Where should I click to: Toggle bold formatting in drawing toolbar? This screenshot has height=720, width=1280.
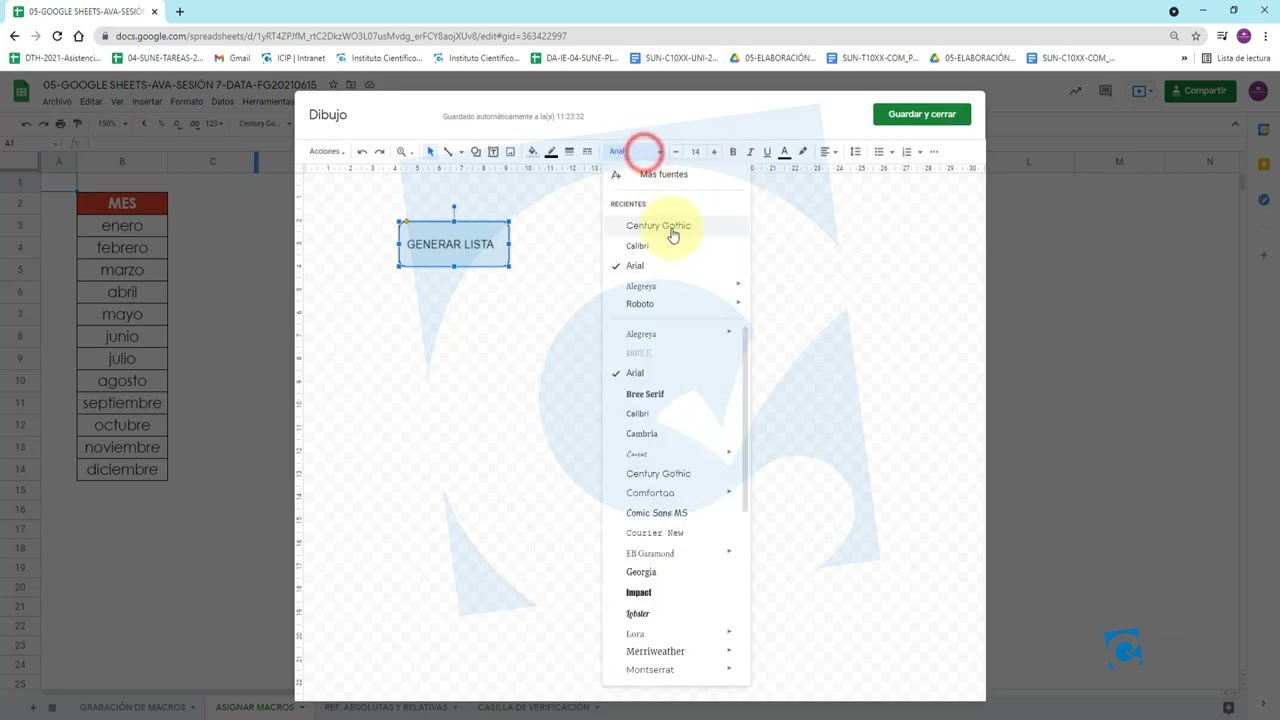tap(733, 152)
